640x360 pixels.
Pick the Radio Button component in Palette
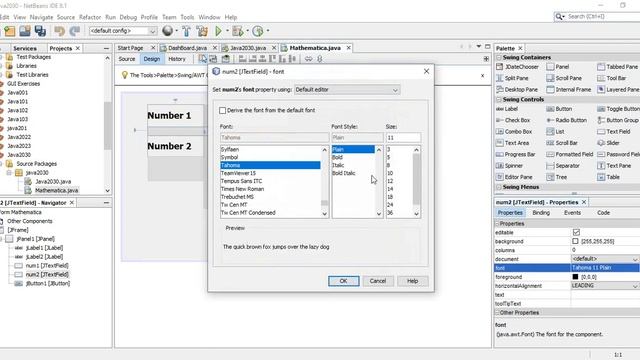point(567,120)
